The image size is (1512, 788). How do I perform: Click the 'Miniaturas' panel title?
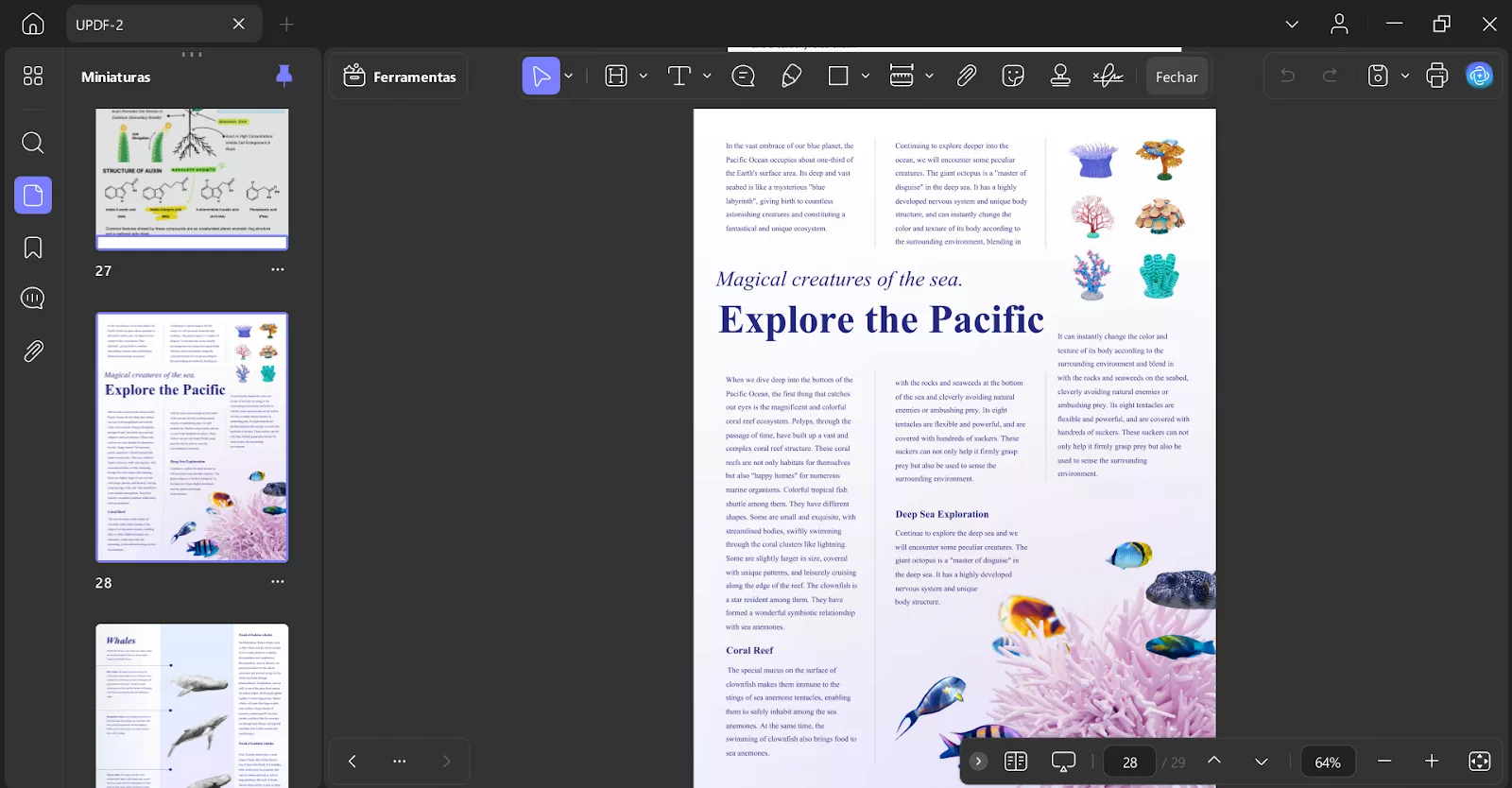coord(116,77)
